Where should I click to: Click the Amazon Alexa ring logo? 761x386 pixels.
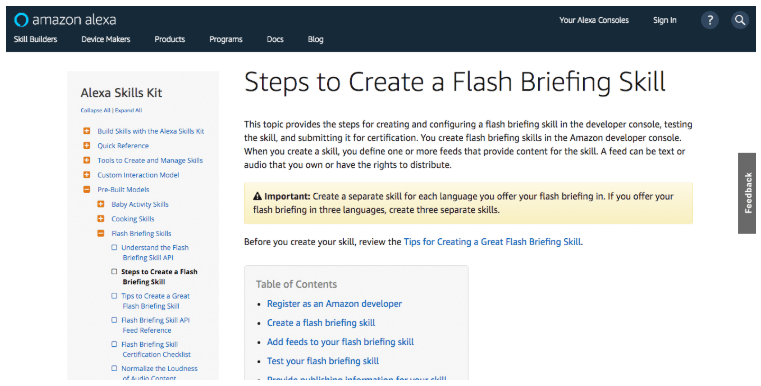tap(21, 20)
